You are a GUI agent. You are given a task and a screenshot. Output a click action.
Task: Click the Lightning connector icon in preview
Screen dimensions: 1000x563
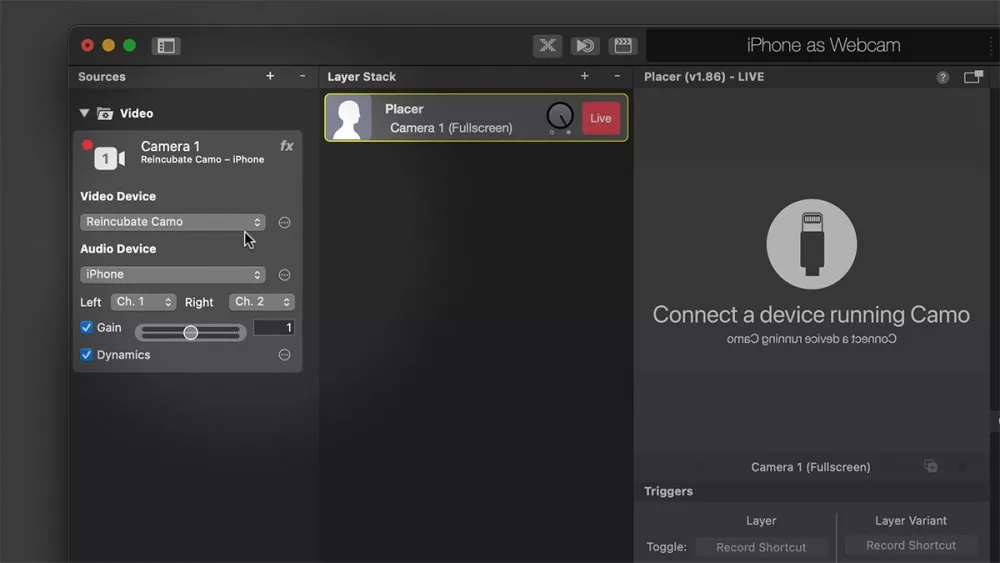(811, 244)
